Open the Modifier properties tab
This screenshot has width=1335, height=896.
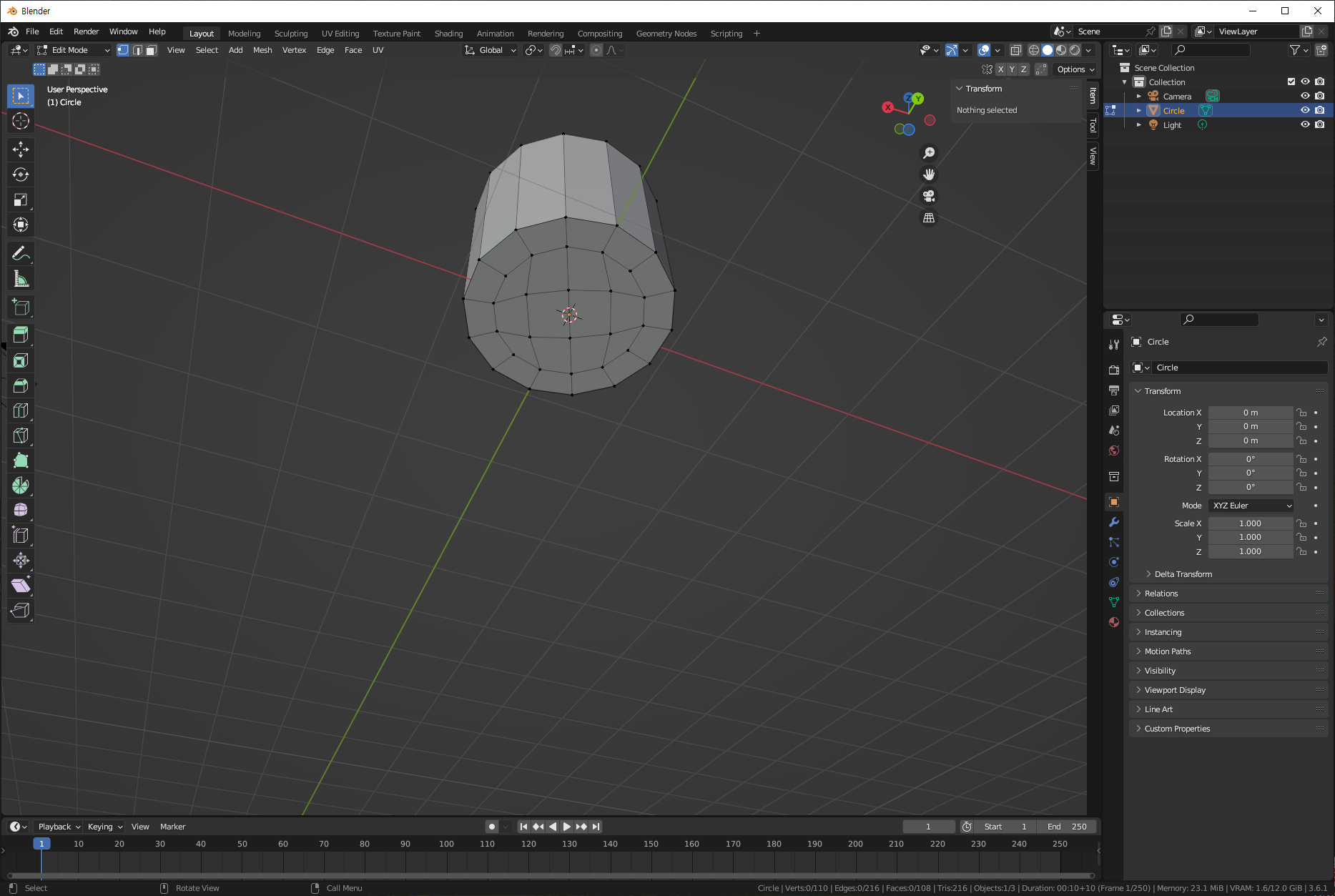point(1114,522)
